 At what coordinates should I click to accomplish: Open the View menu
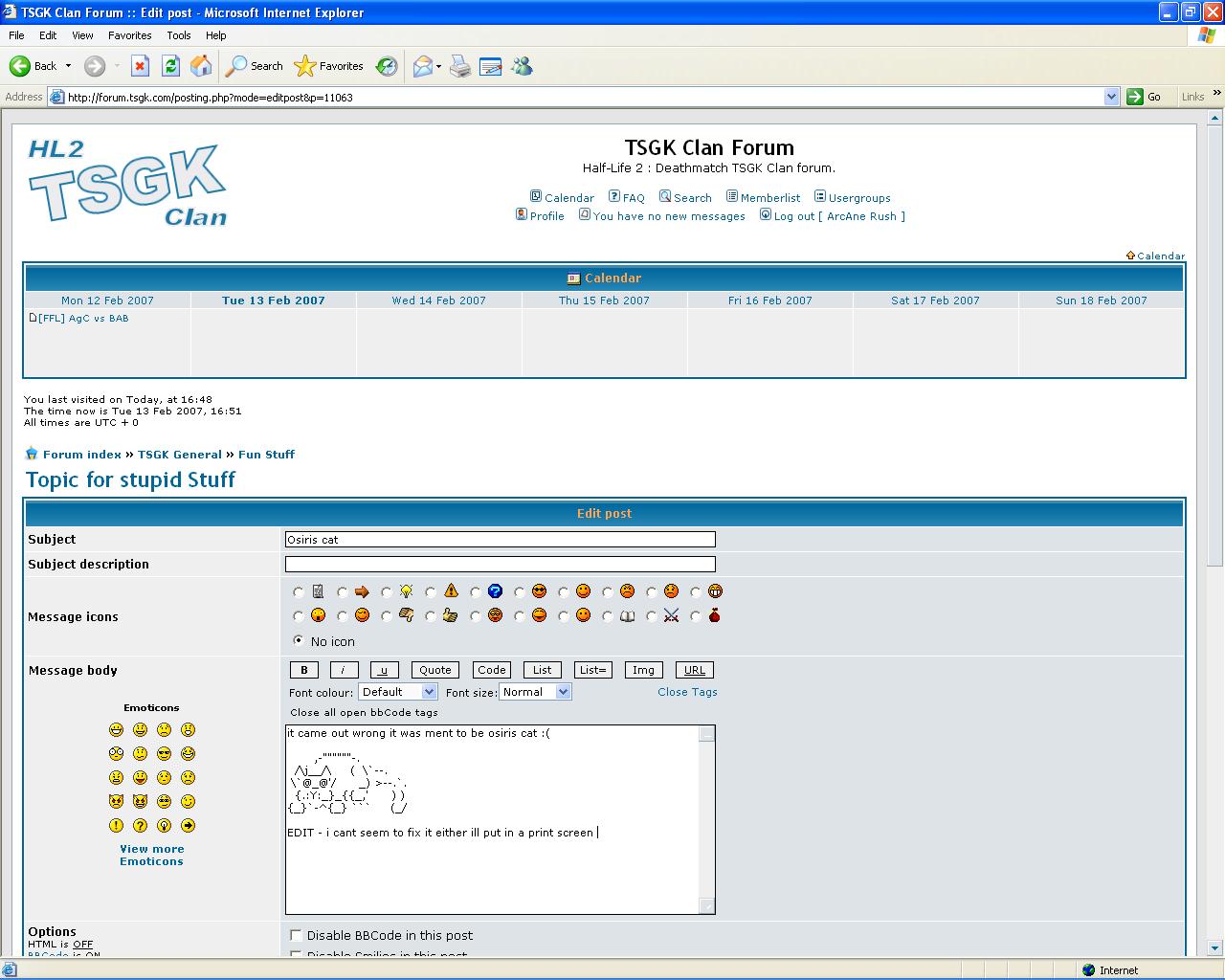point(82,35)
